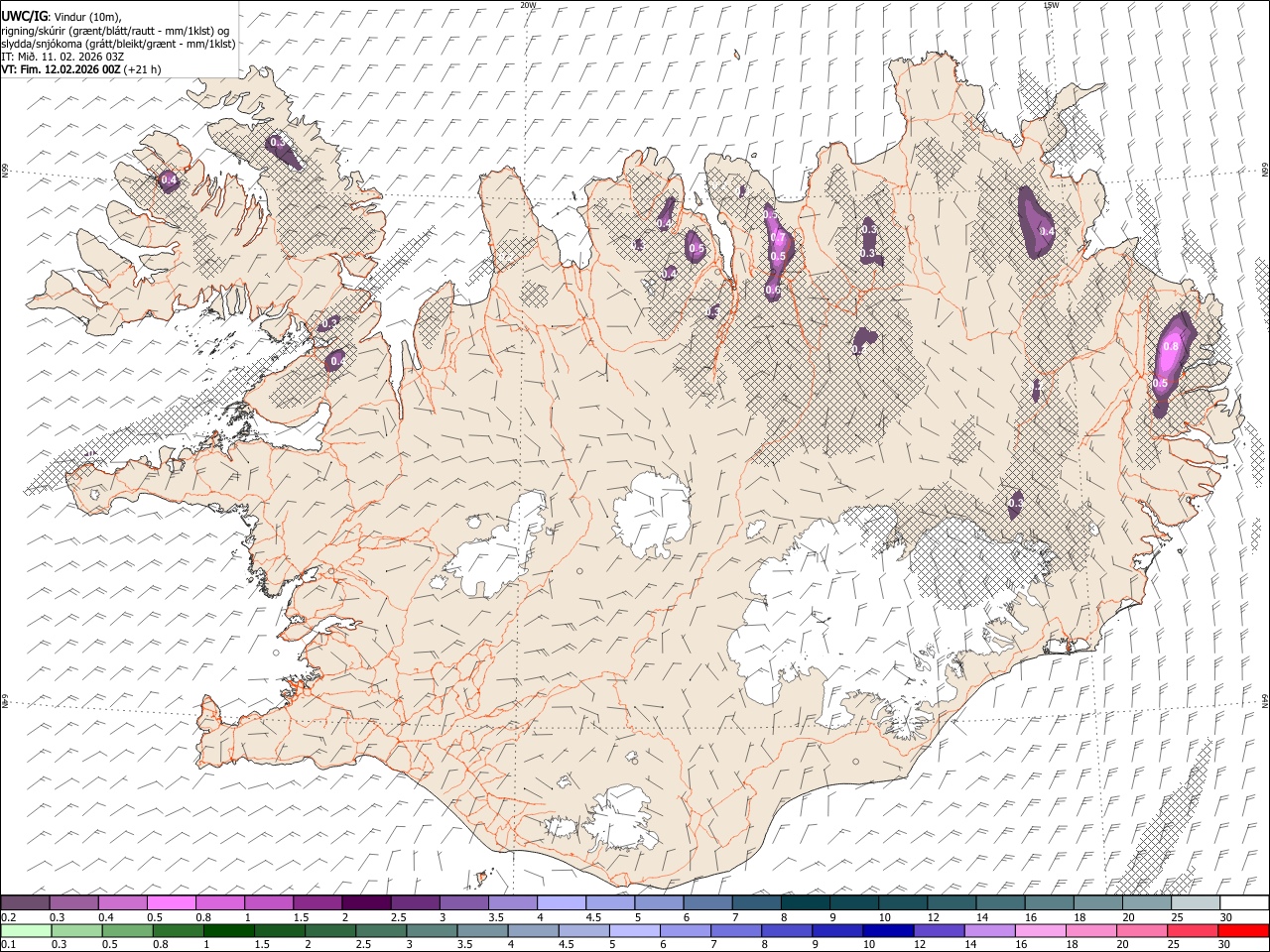The width and height of the screenshot is (1270, 952).
Task: Click the northwesternmost peninsula's 0.4 purple spot
Action: [169, 180]
